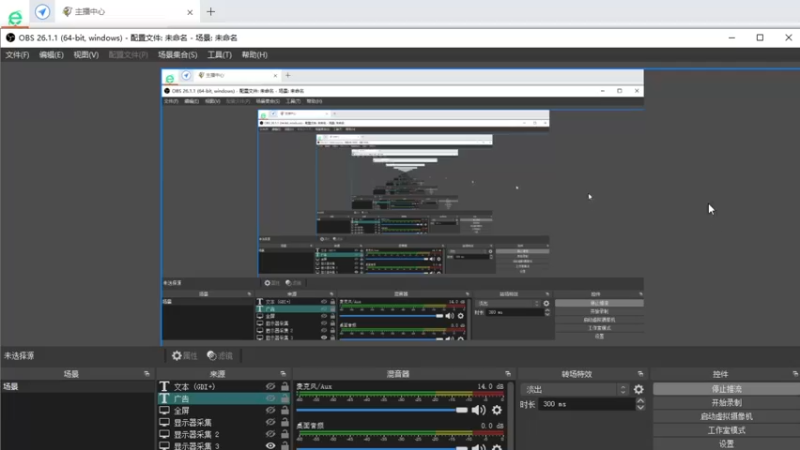
Task: Select the 显示器采集 source row
Action: click(223, 422)
